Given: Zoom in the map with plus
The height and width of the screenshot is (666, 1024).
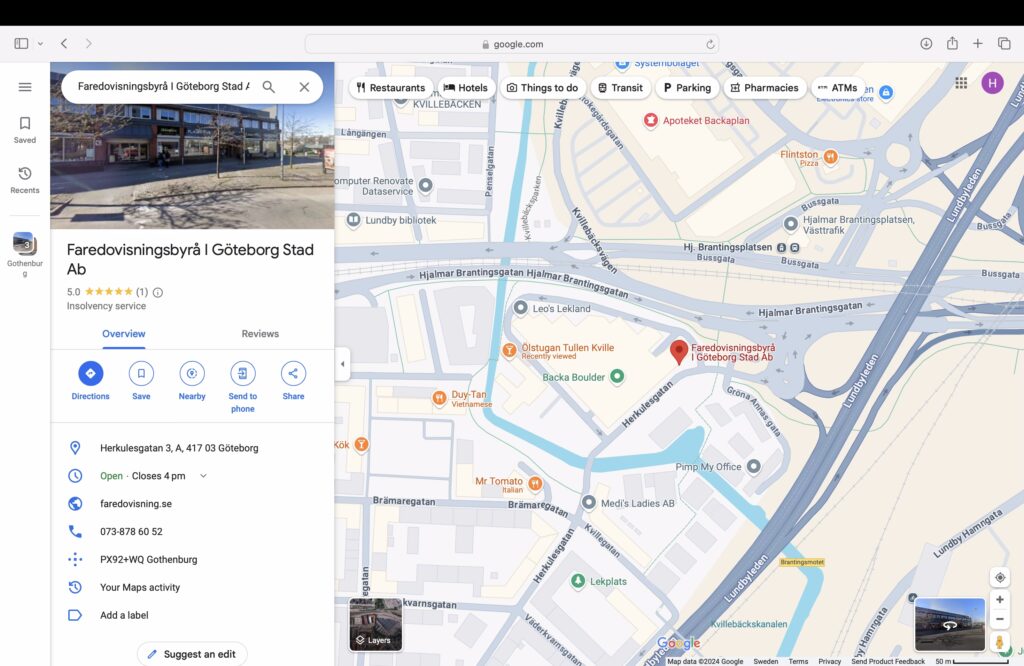Looking at the screenshot, I should (999, 599).
